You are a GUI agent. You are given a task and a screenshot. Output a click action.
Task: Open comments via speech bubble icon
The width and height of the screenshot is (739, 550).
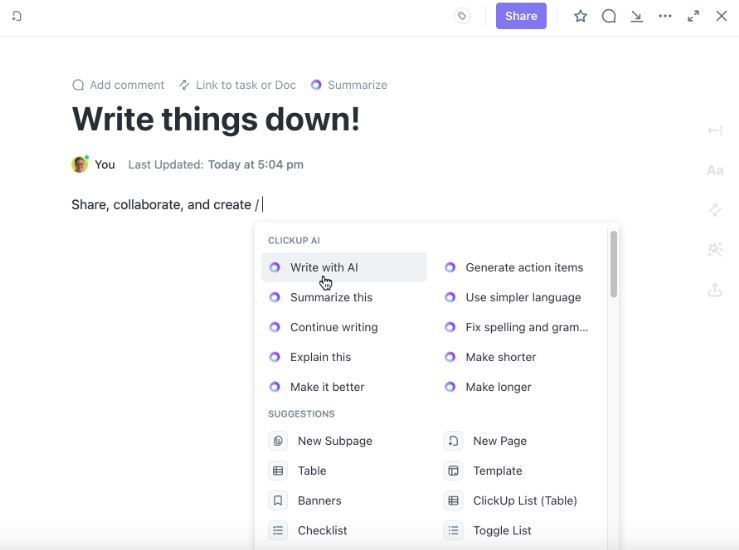click(x=608, y=16)
